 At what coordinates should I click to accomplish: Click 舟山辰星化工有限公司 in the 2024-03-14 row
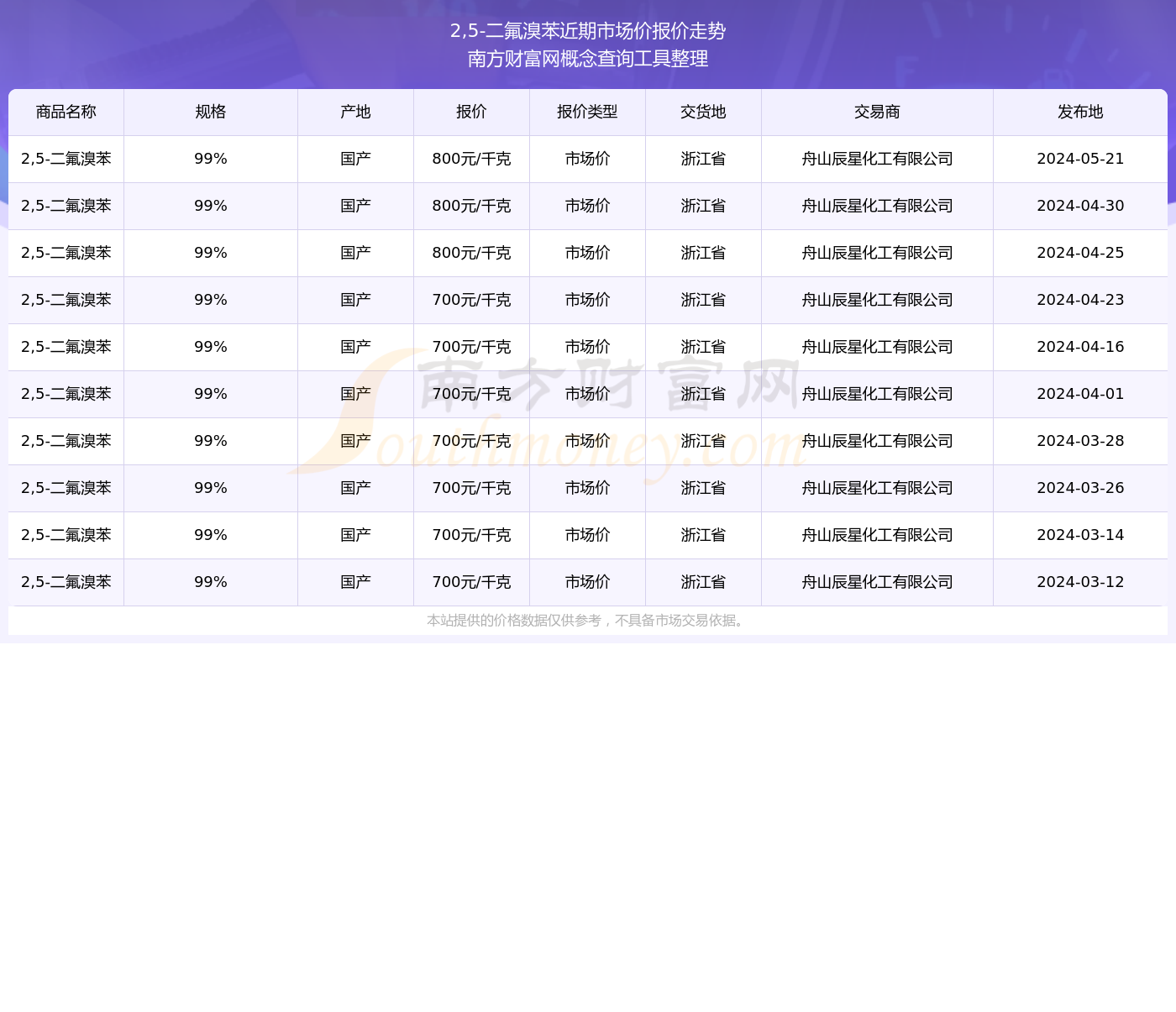[x=877, y=536]
